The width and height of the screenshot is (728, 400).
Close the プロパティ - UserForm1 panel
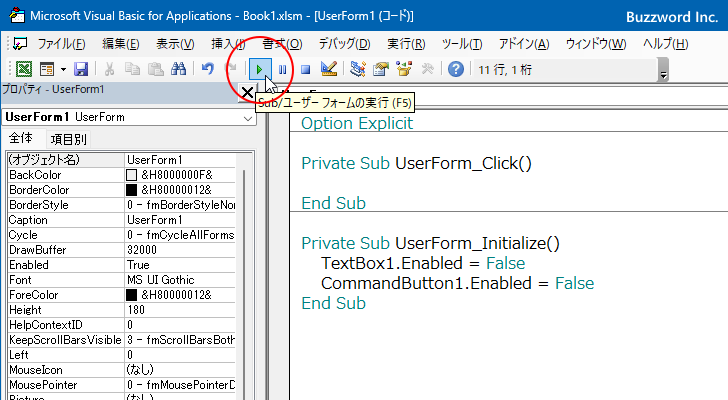pos(247,93)
